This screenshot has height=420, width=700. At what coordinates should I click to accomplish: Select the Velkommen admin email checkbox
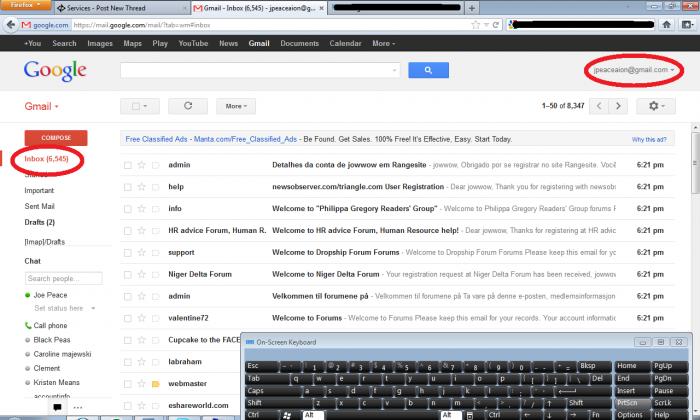128,296
